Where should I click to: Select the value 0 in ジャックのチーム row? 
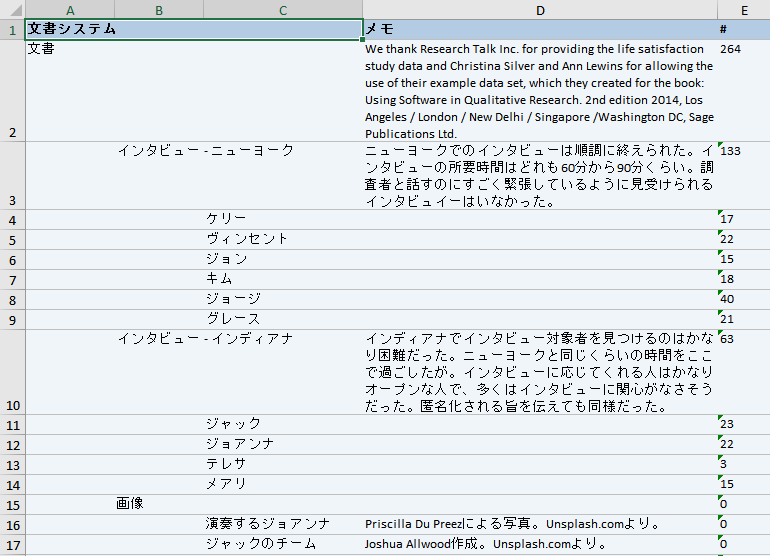(x=744, y=545)
